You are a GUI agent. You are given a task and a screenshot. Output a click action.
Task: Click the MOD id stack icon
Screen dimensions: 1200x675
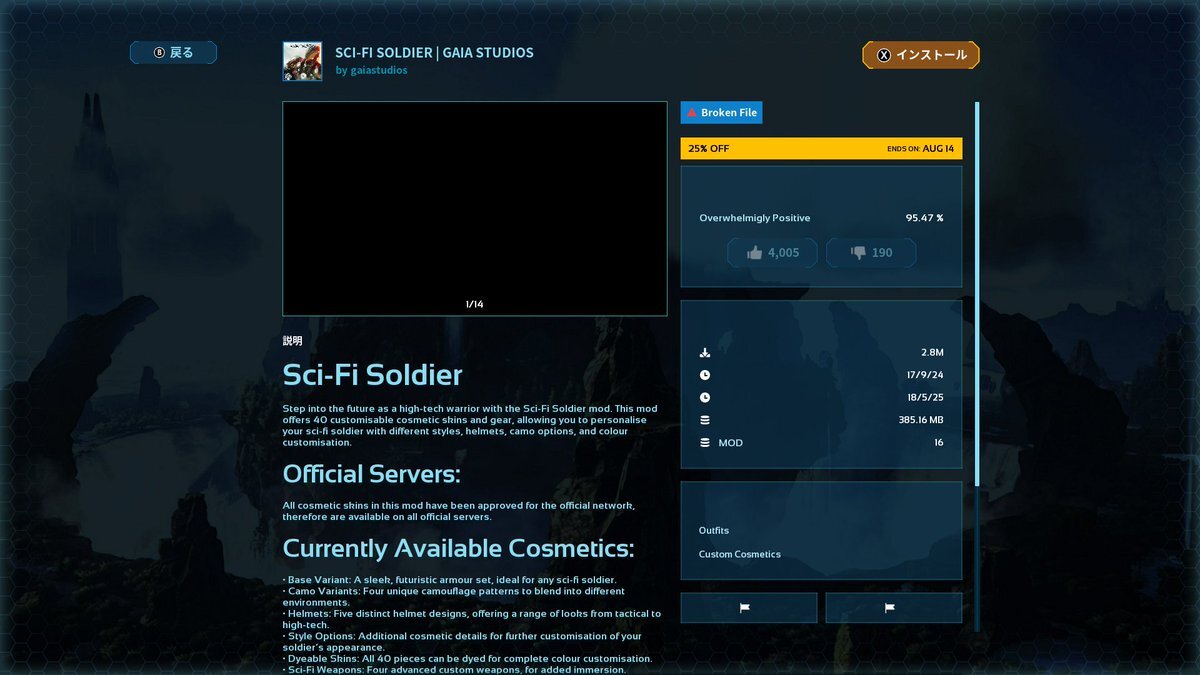705,443
